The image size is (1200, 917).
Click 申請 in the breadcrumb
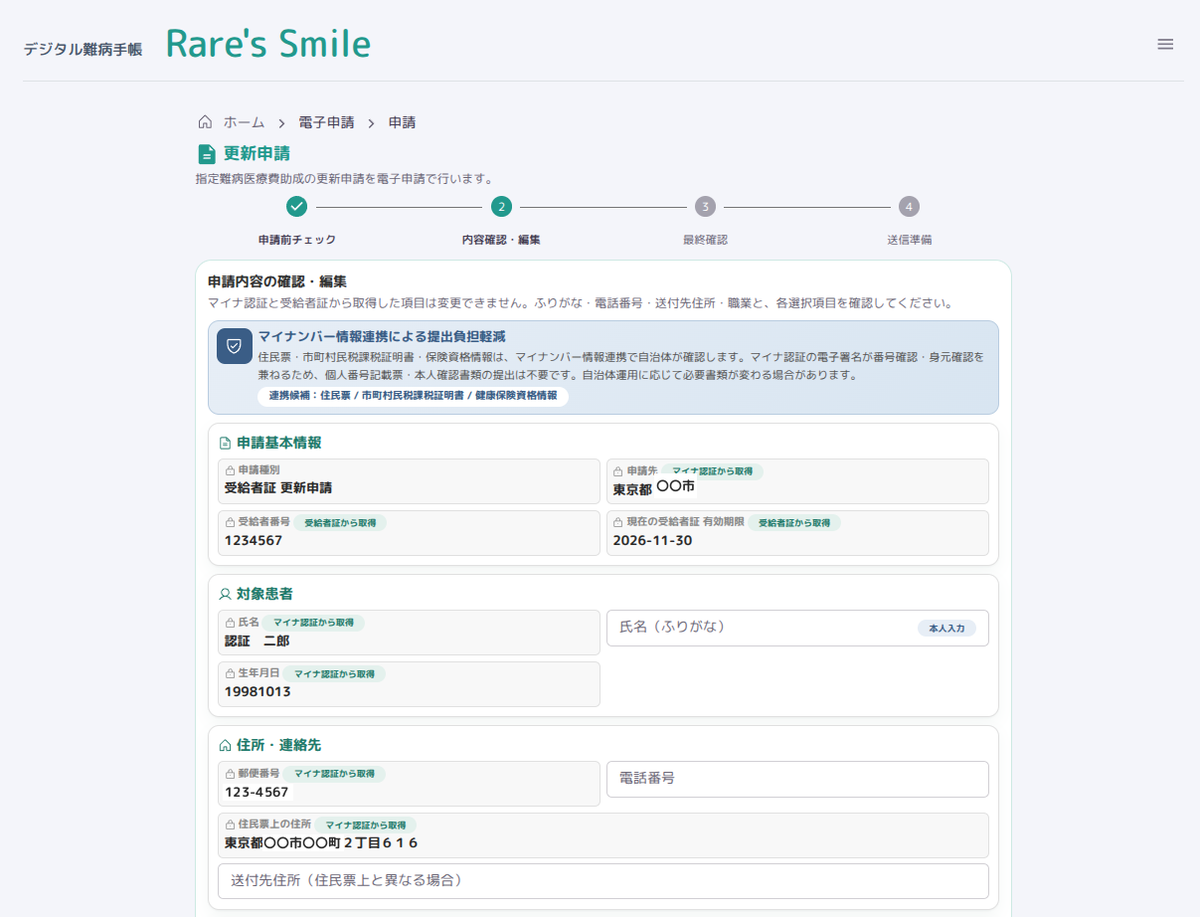point(402,122)
